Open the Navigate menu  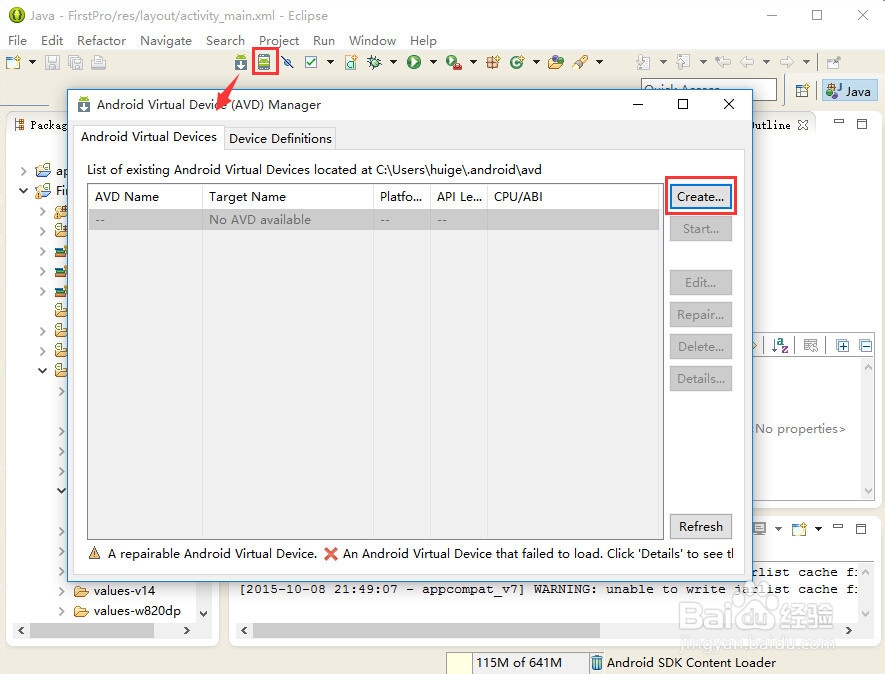pos(165,41)
